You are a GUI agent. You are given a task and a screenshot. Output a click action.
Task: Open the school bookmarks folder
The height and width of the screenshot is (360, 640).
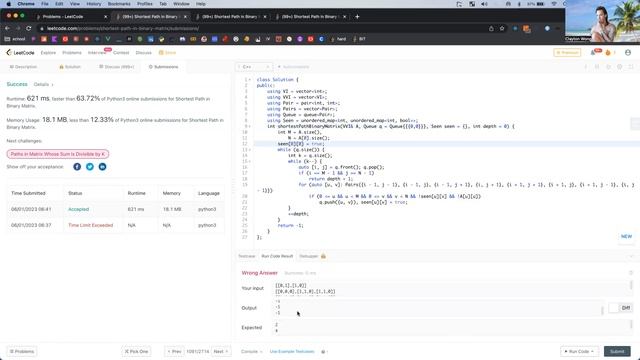click(15, 39)
